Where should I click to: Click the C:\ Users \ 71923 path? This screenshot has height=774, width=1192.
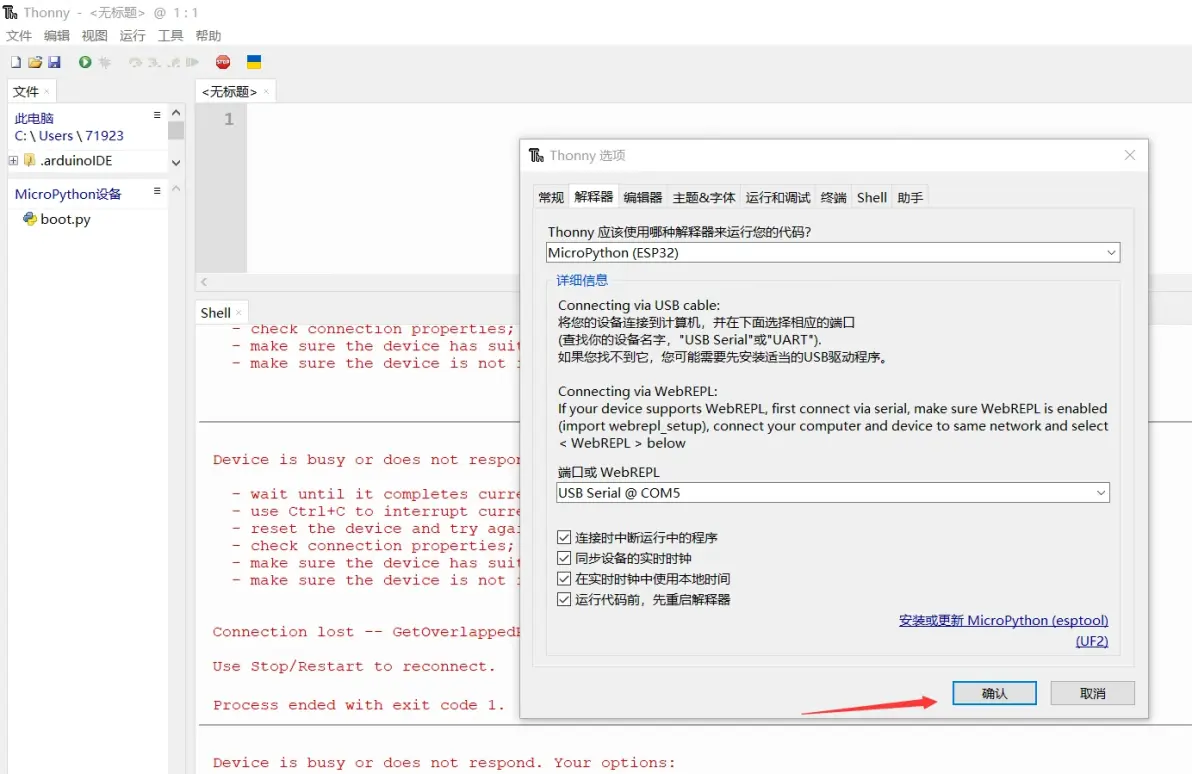(69, 136)
